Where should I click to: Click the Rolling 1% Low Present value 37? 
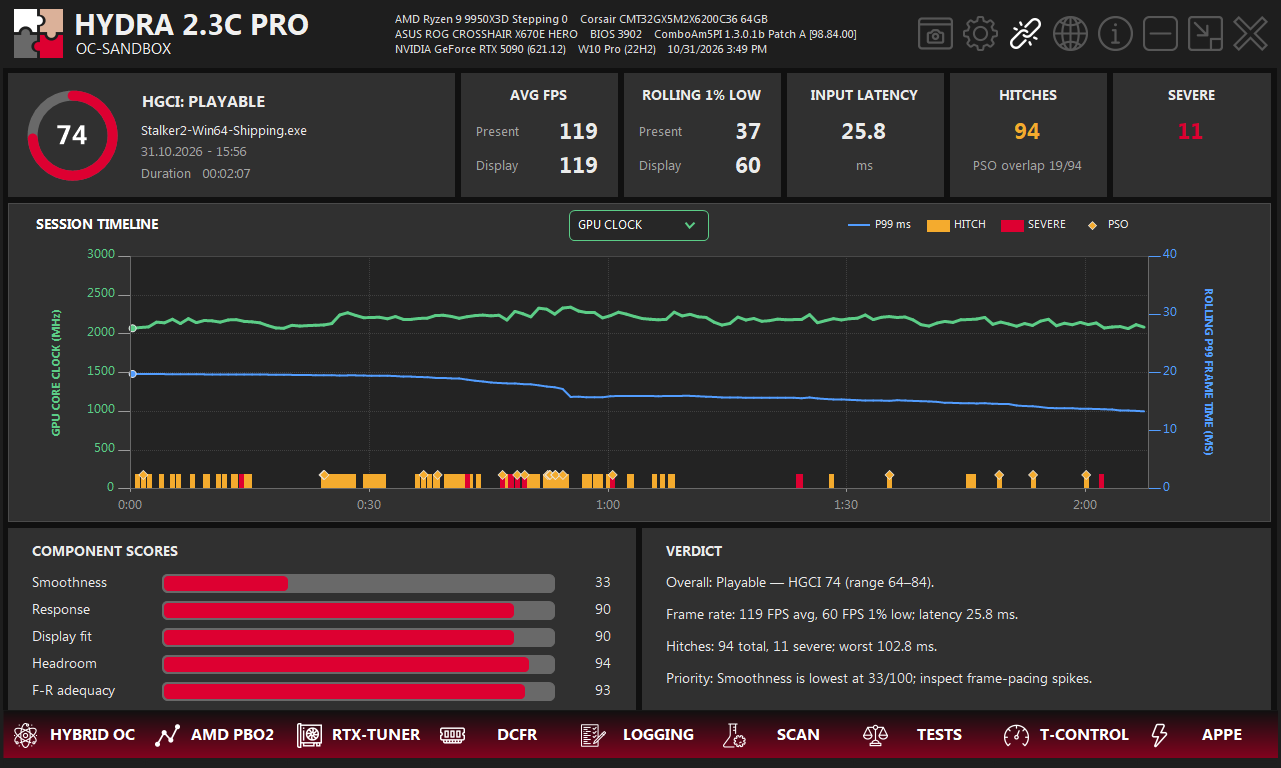[748, 131]
